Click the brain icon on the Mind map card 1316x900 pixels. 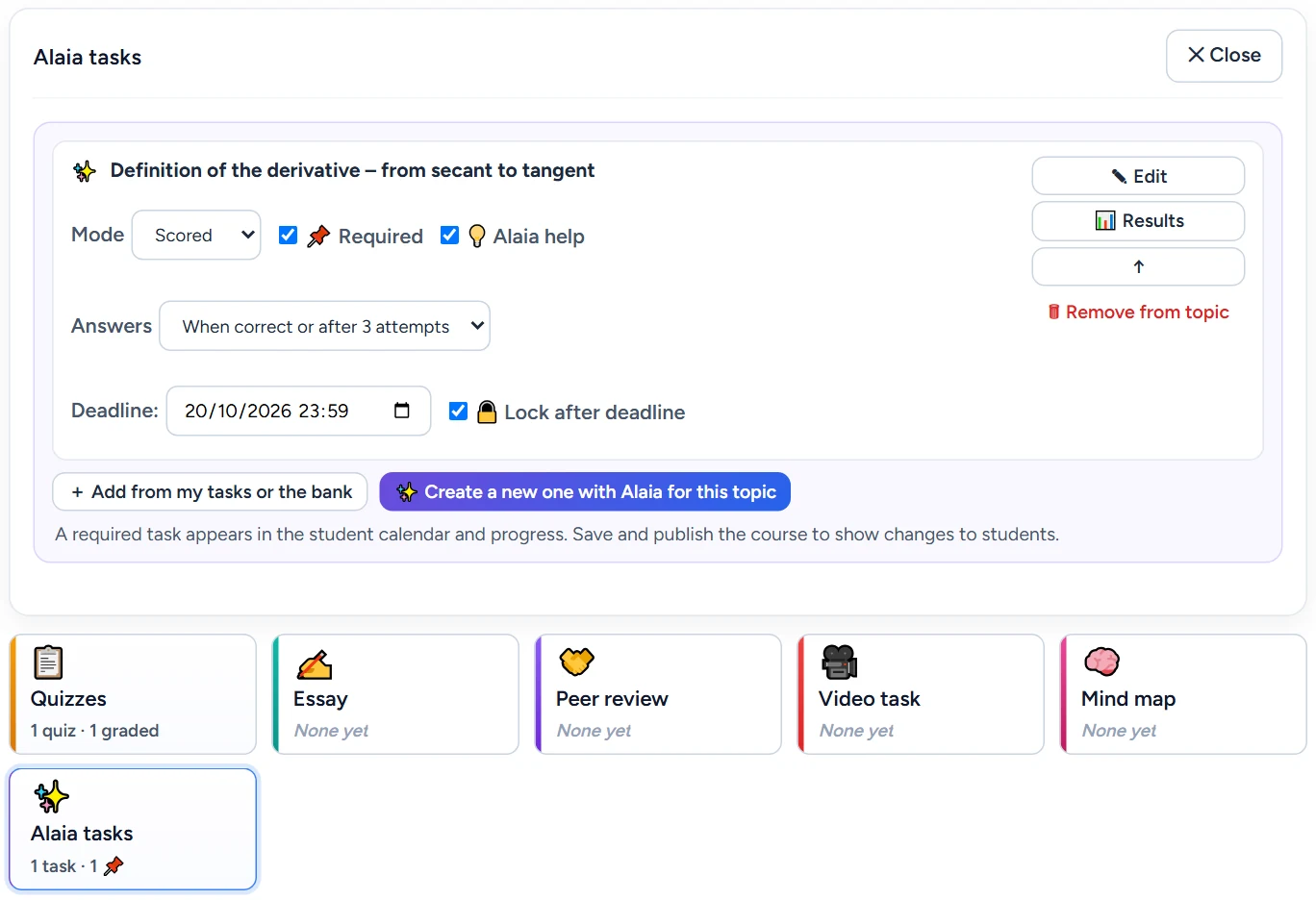click(x=1101, y=662)
